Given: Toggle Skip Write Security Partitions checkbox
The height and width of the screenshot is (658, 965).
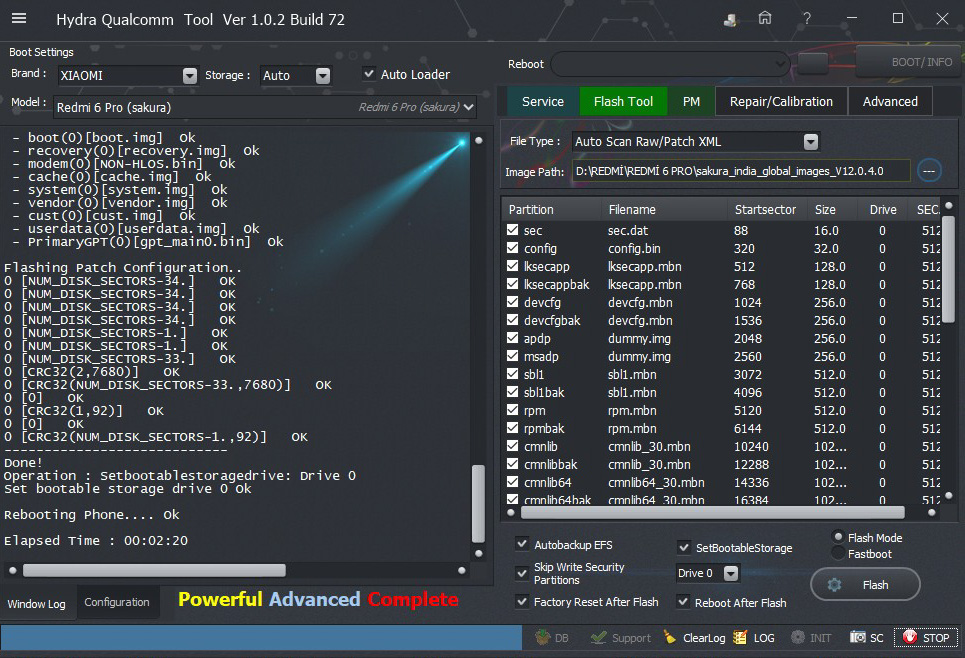Looking at the screenshot, I should pos(522,573).
